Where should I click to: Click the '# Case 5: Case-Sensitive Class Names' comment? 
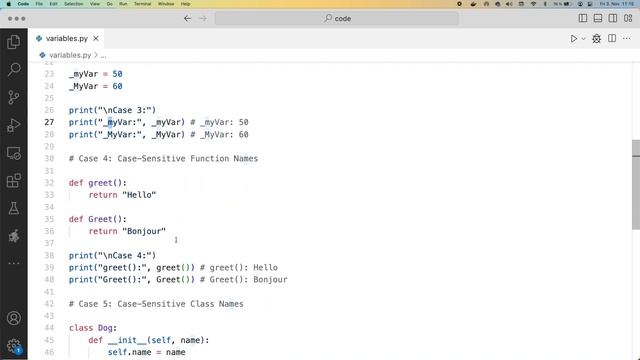tap(156, 304)
